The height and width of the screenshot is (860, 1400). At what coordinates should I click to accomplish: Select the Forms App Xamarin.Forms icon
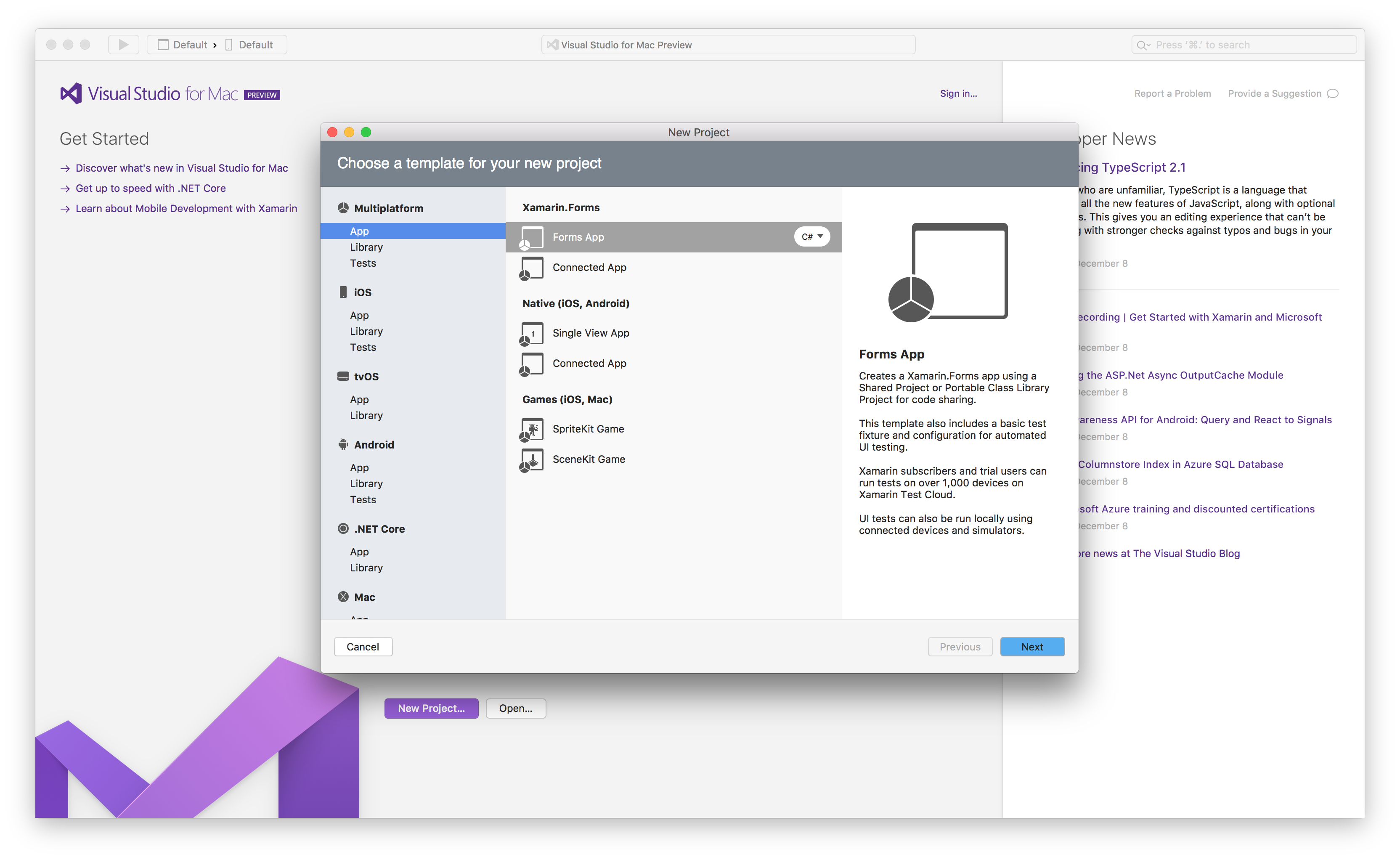(x=531, y=237)
